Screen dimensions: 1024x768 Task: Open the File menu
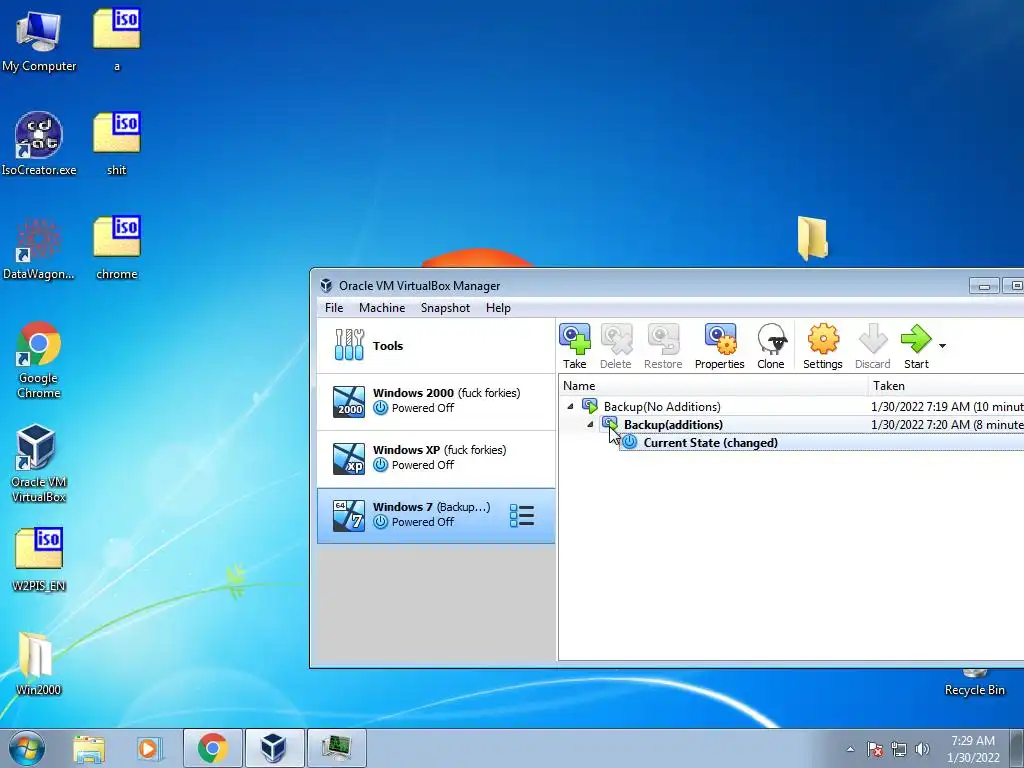pyautogui.click(x=334, y=308)
